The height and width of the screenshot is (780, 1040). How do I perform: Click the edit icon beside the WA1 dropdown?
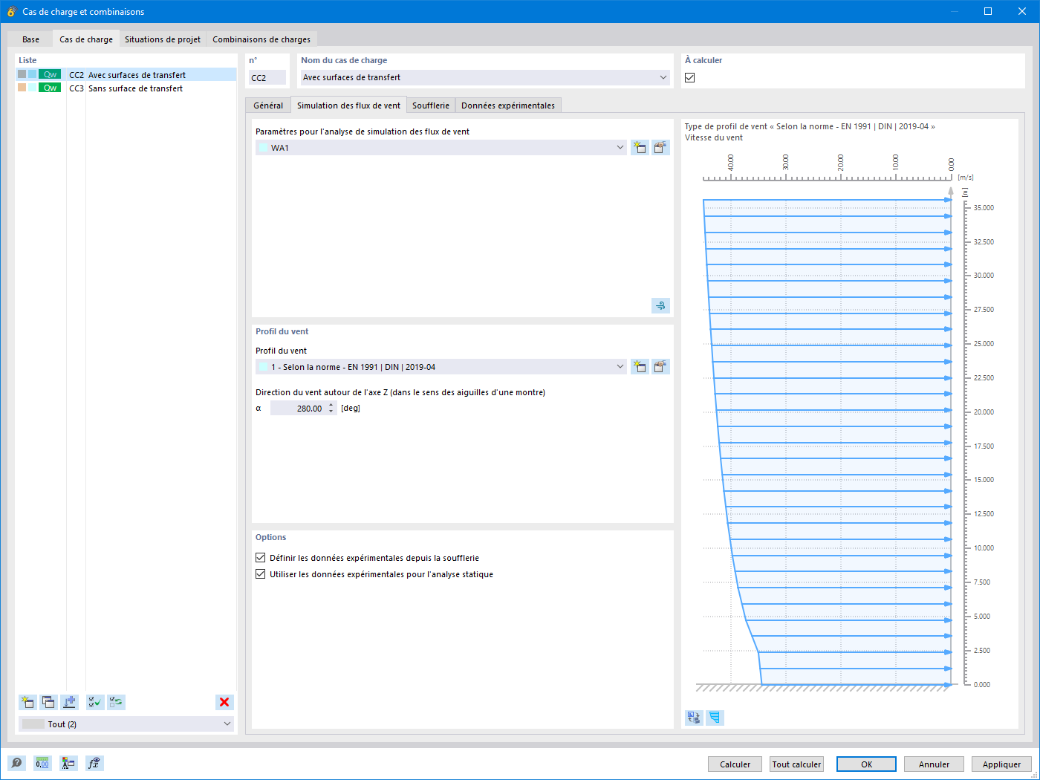pyautogui.click(x=660, y=148)
